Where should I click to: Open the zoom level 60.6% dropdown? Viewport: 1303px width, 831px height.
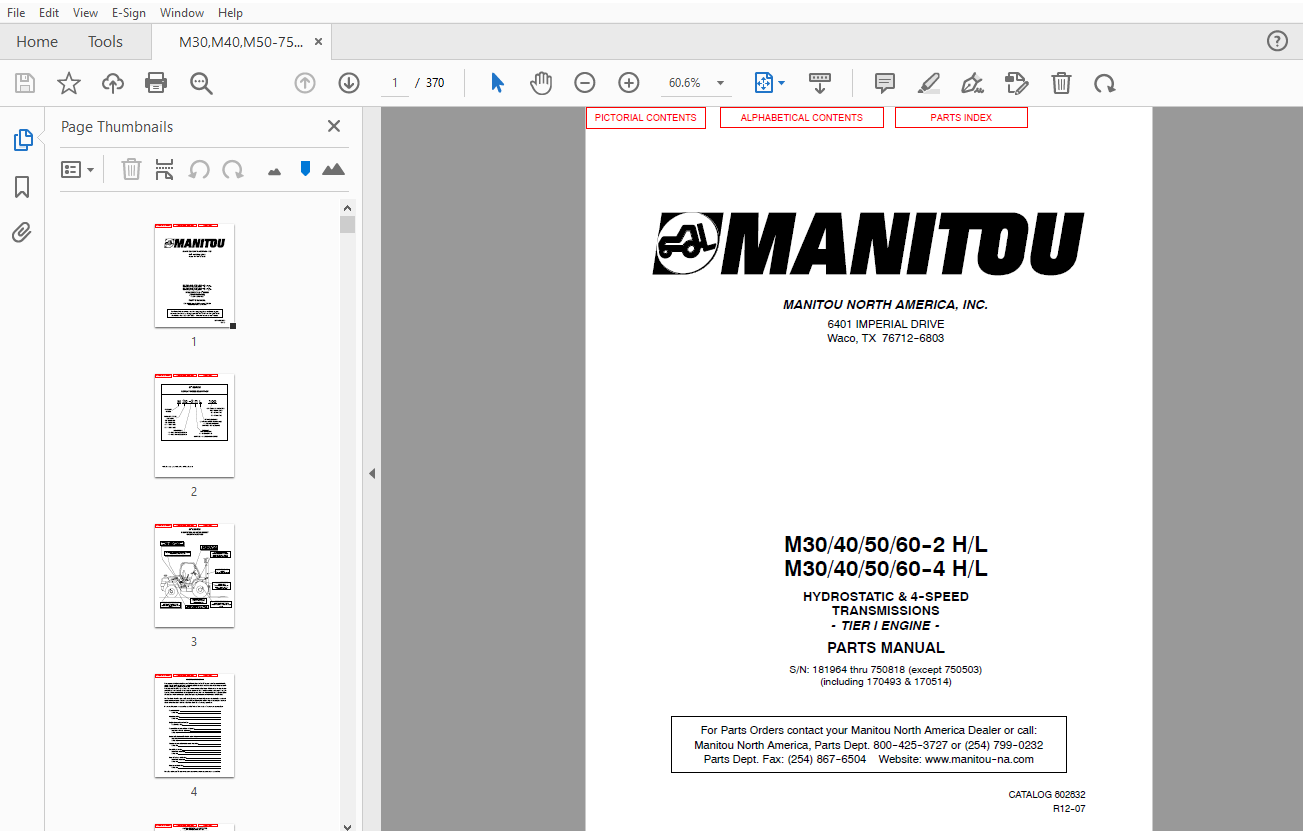pos(720,83)
